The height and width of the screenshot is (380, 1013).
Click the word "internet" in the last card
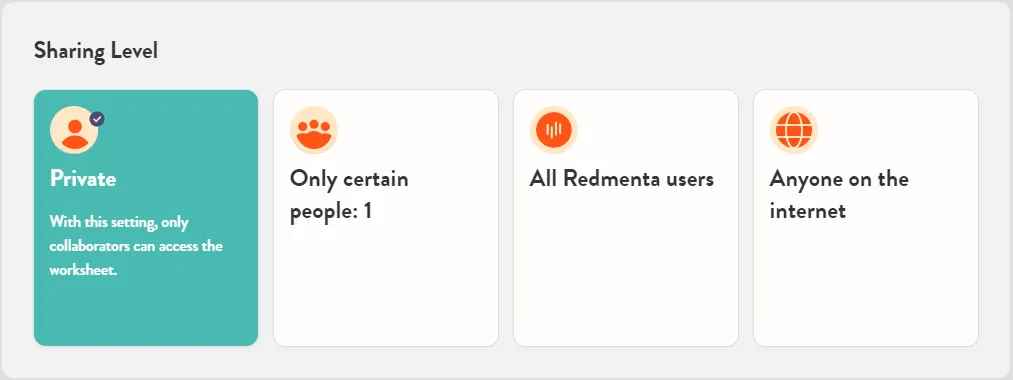808,211
